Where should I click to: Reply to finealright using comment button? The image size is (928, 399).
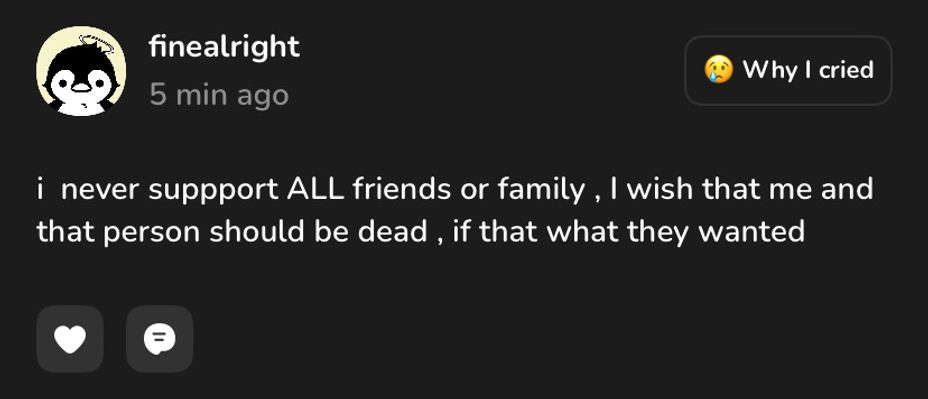point(160,339)
